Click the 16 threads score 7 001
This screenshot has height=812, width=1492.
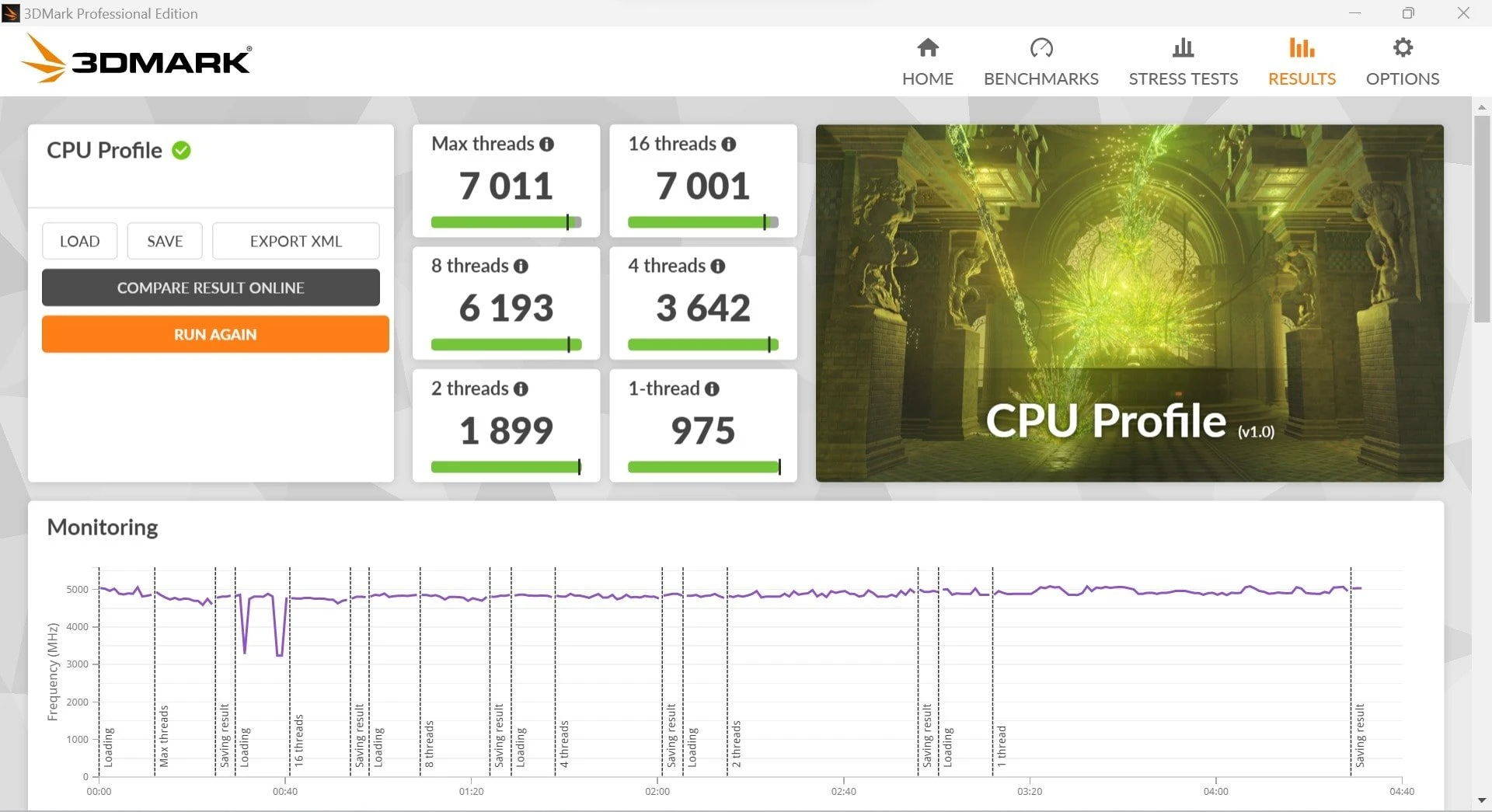point(703,186)
